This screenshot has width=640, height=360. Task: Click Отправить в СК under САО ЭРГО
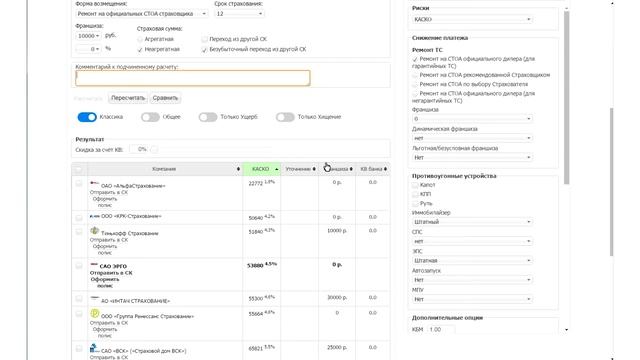[111, 273]
